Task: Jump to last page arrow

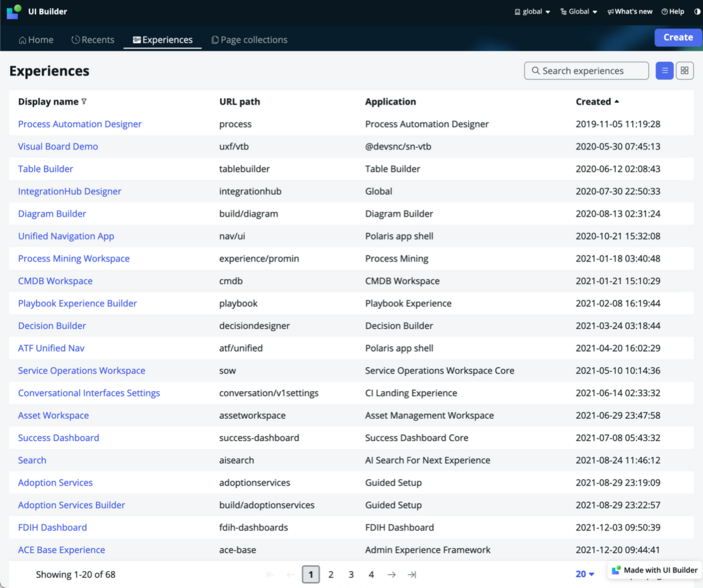Action: point(412,575)
